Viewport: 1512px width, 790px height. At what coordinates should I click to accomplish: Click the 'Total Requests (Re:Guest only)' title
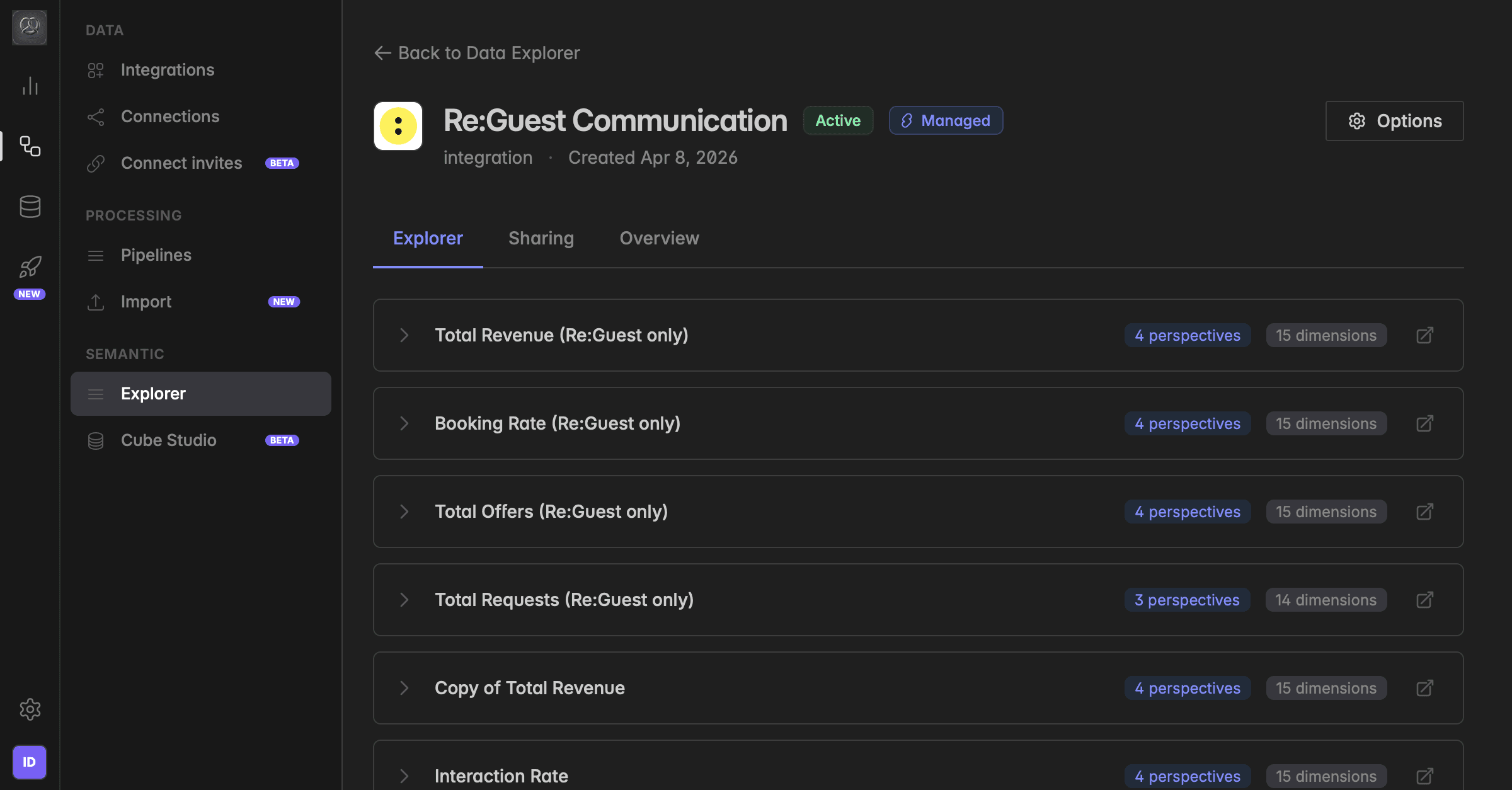(x=564, y=600)
